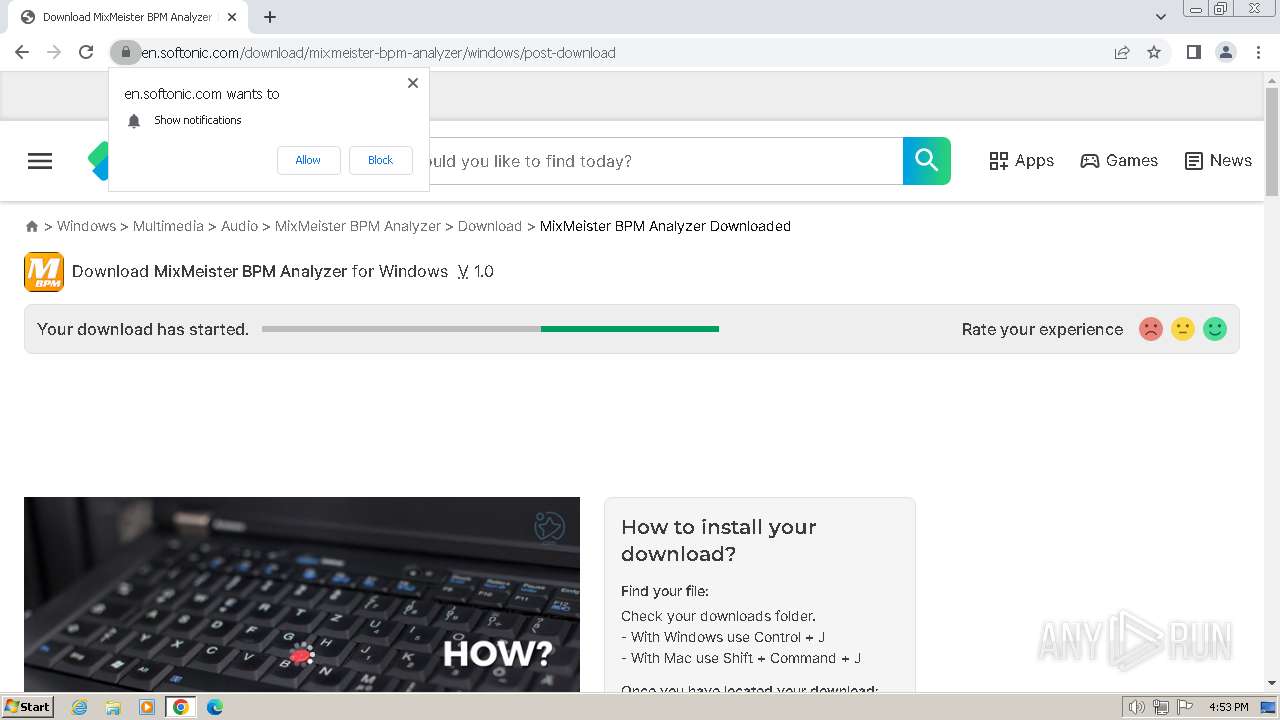Share this page icon in address bar
This screenshot has width=1280, height=720.
click(1122, 52)
